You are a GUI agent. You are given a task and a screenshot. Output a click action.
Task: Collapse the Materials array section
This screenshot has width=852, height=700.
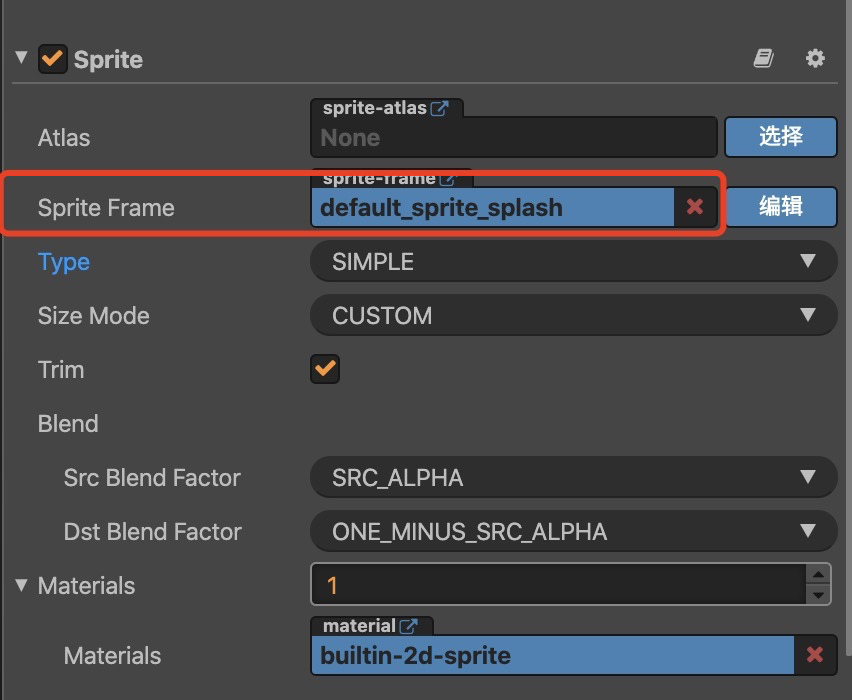(21, 585)
